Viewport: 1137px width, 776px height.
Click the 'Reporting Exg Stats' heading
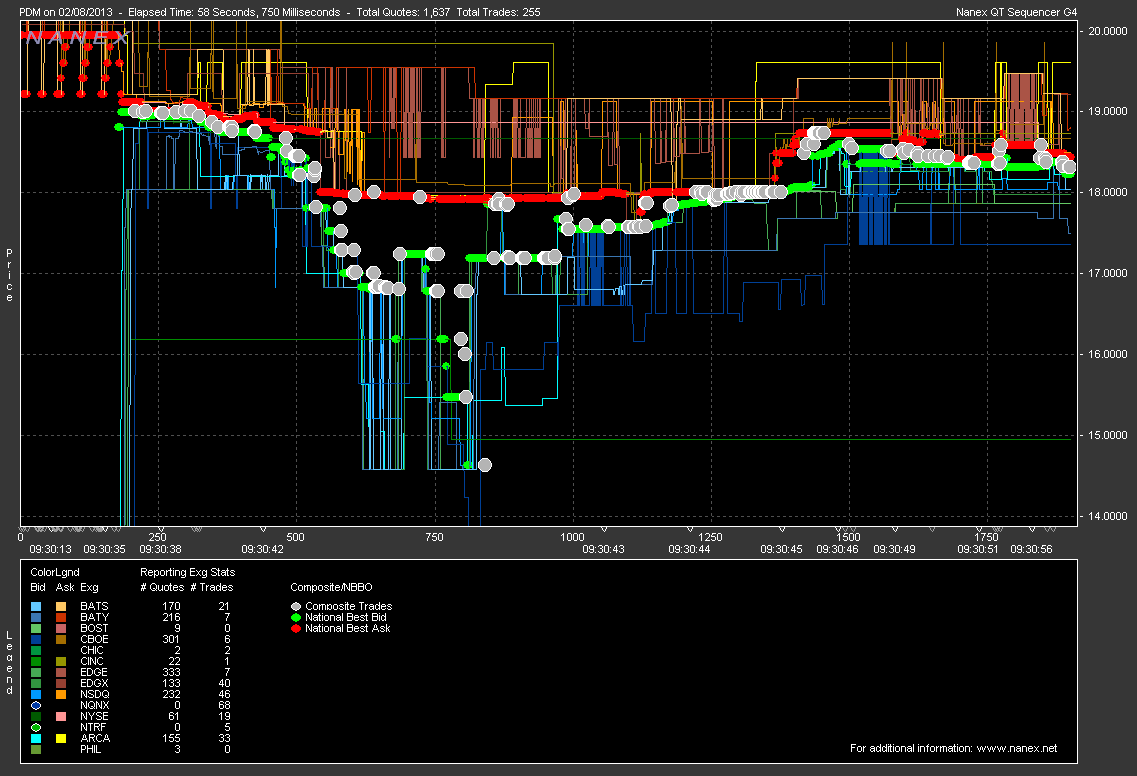[x=187, y=572]
